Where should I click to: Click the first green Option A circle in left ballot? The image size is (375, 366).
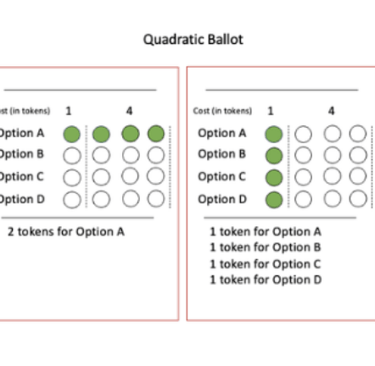click(72, 134)
